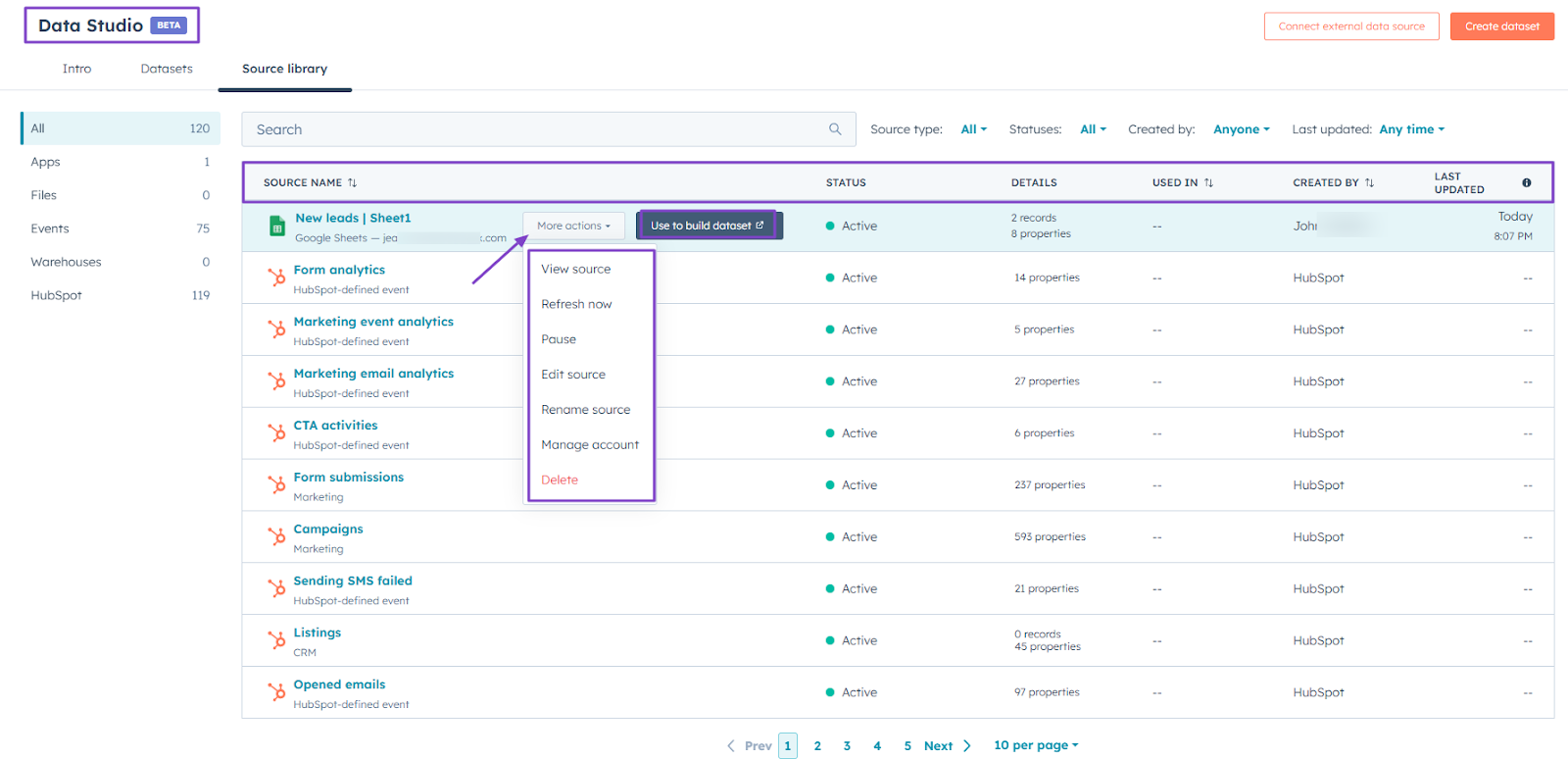Click the HubSpot icon beside Form submissions
Screen dimensions: 1568x759
277,485
